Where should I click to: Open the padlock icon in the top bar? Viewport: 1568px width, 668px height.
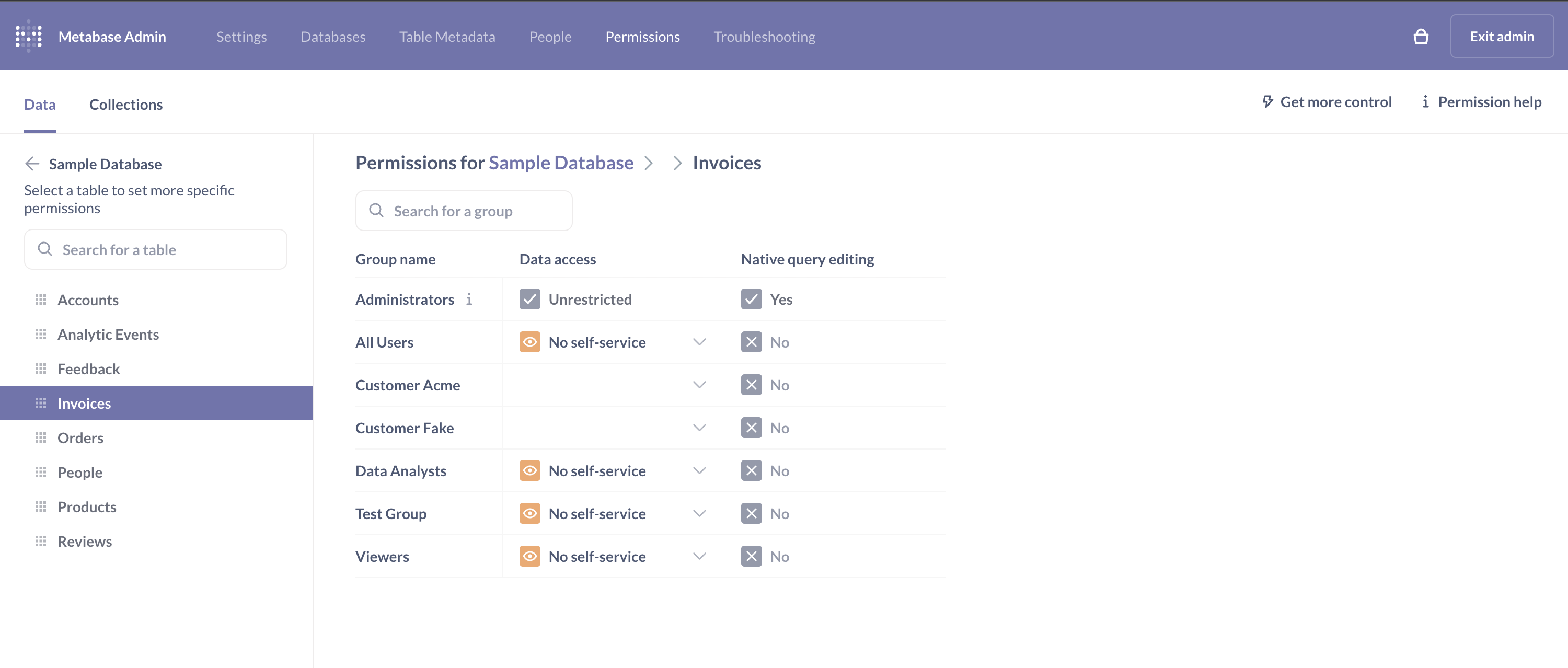point(1421,37)
